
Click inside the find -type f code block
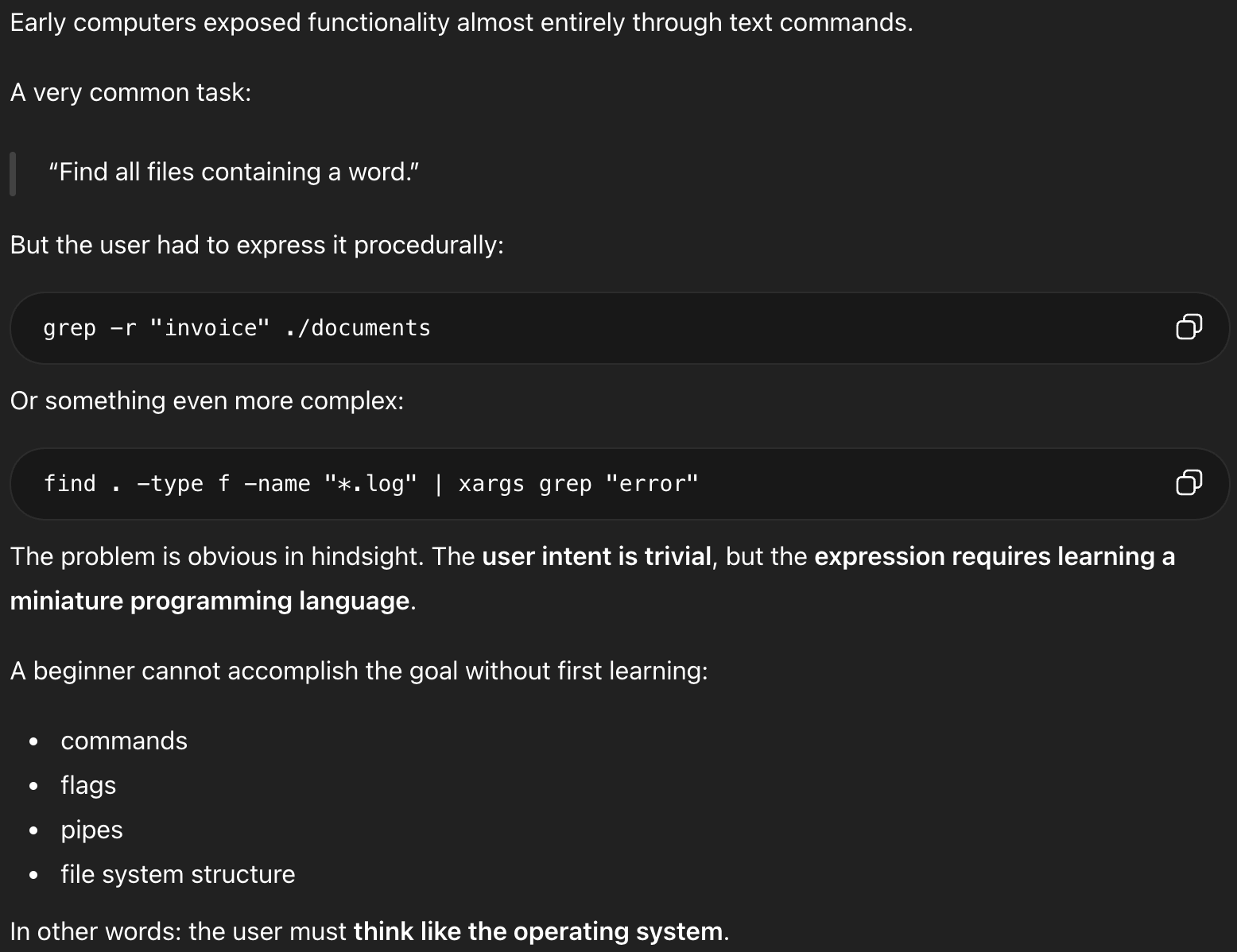tap(874, 484)
